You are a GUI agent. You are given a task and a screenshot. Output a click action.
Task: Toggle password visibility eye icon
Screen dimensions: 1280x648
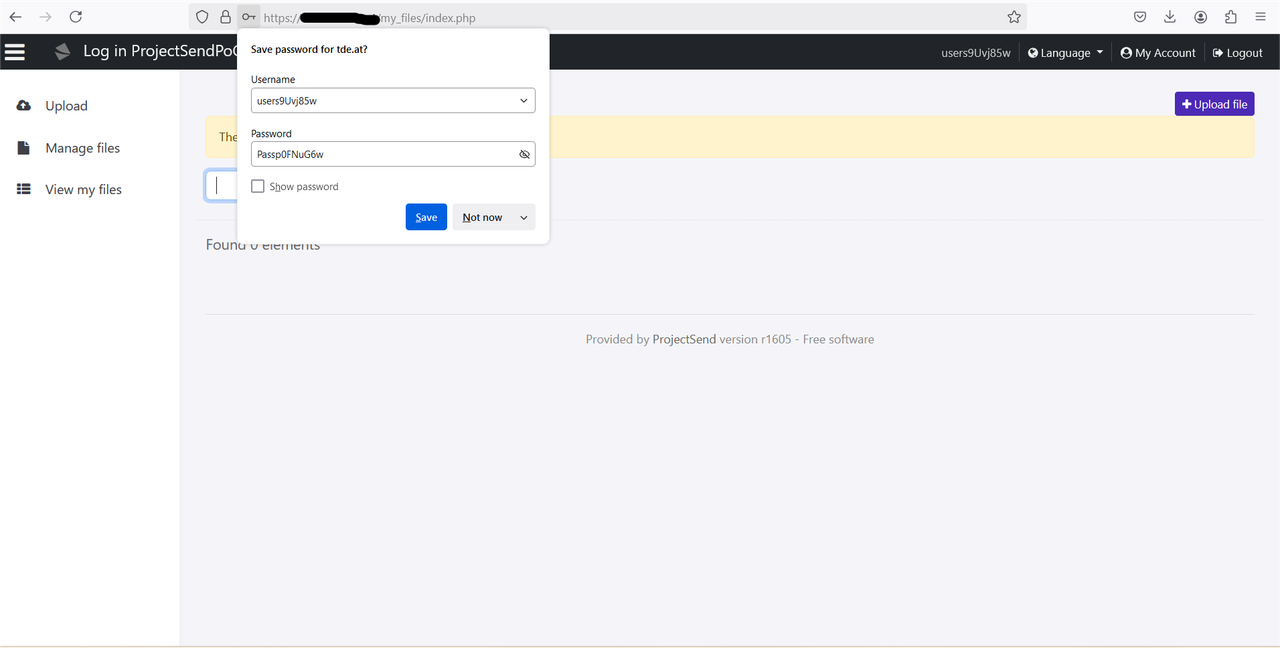click(524, 154)
